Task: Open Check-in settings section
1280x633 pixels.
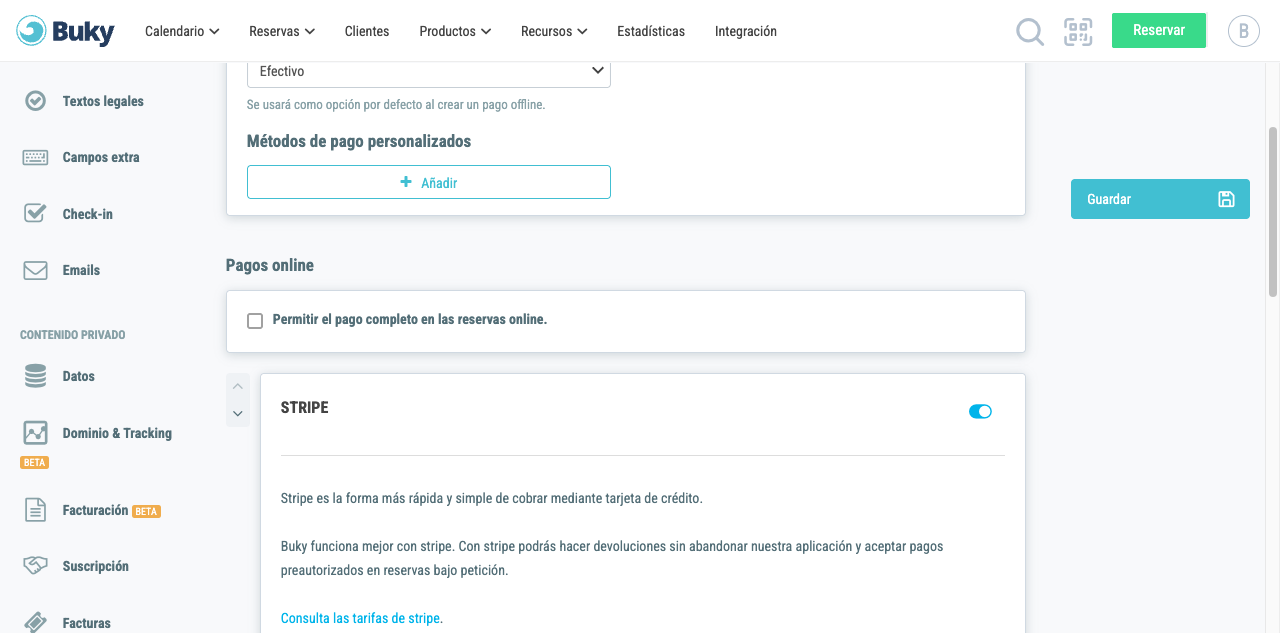Action: 88,214
